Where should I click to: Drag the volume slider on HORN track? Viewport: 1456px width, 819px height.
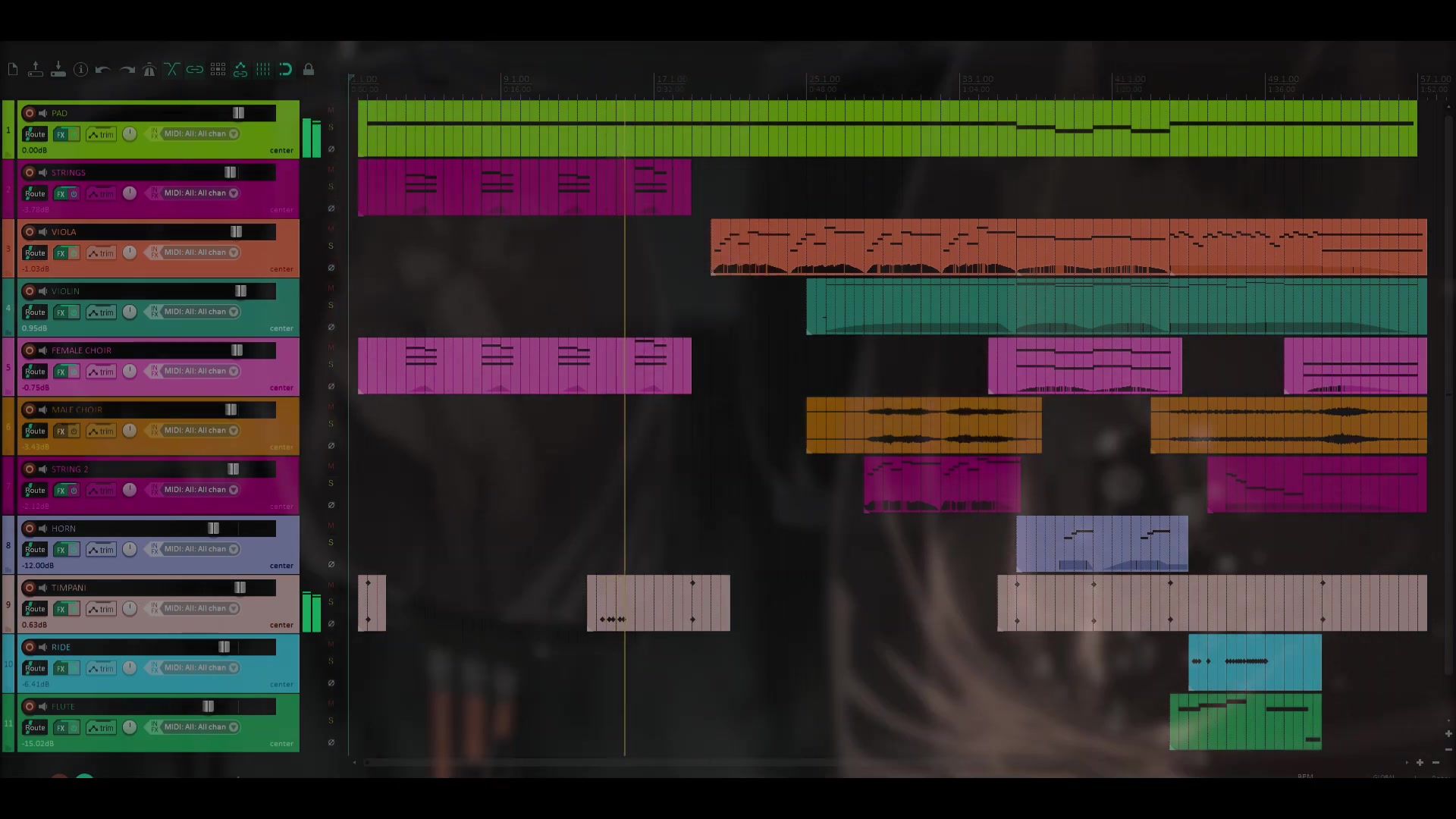(x=212, y=528)
